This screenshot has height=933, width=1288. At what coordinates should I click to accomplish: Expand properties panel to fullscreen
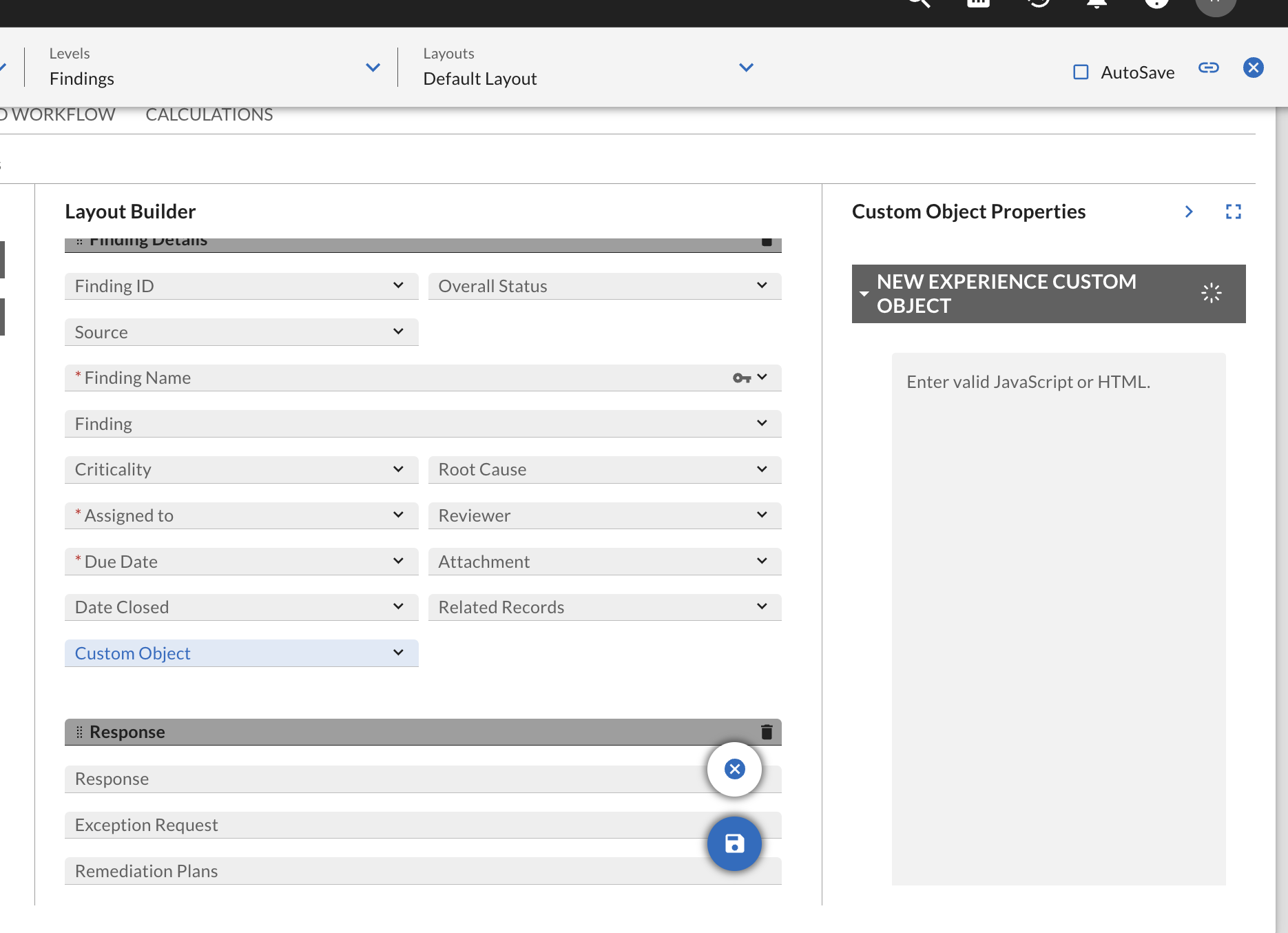click(1233, 212)
